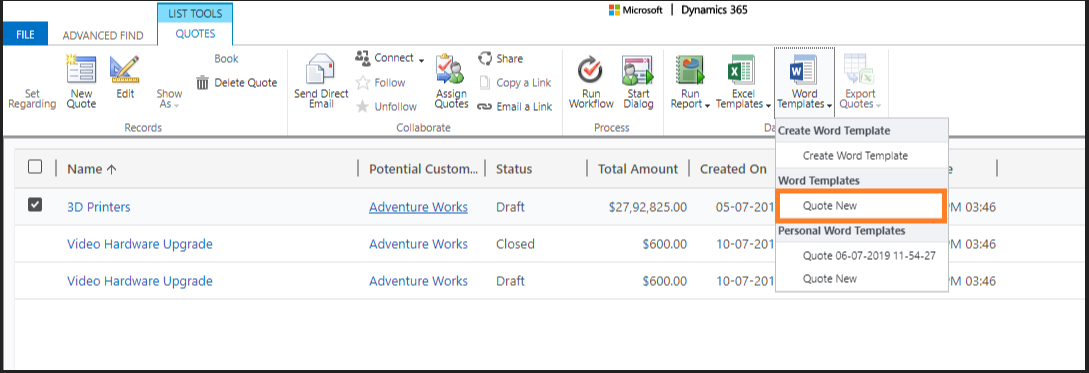The image size is (1089, 373).
Task: Click the Assign Quotes icon
Action: tap(451, 69)
